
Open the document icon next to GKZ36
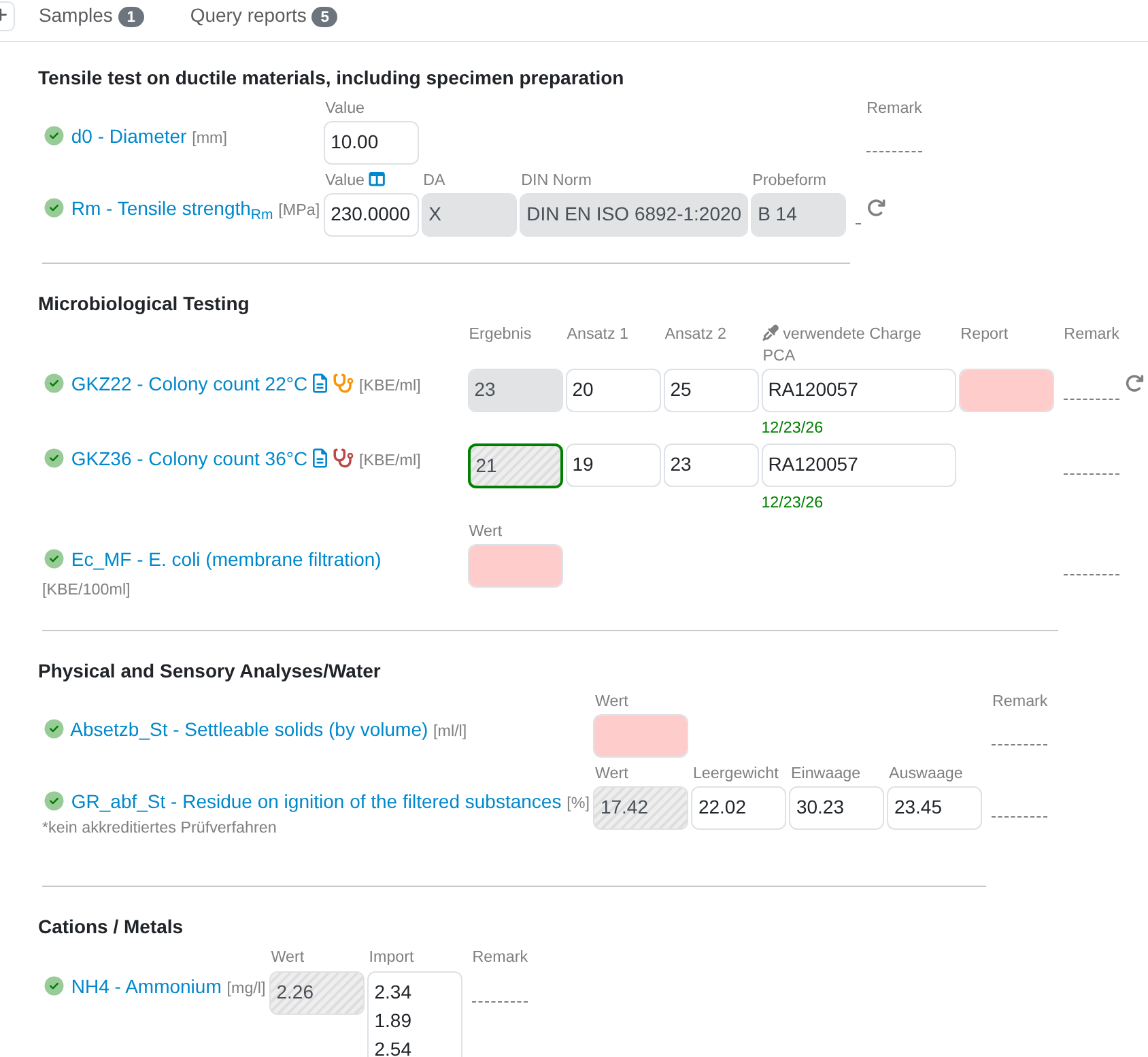(x=320, y=458)
